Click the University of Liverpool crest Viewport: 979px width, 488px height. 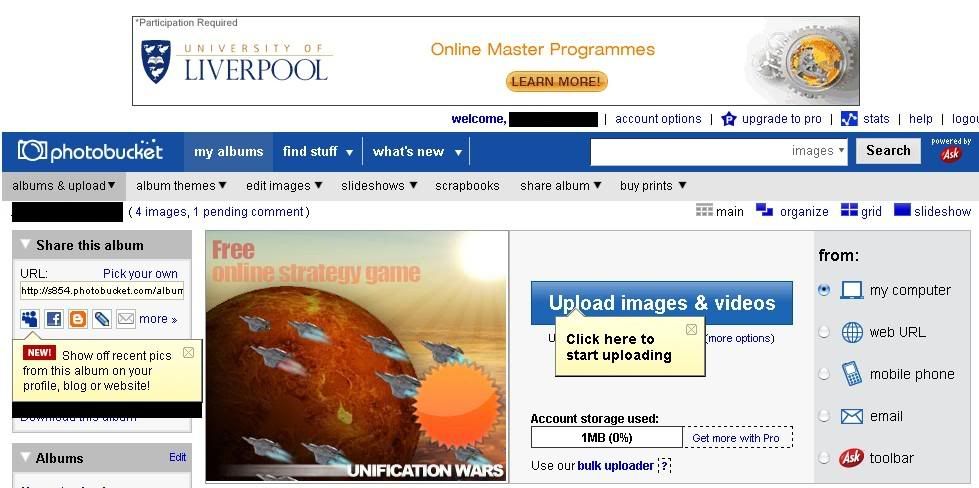155,61
